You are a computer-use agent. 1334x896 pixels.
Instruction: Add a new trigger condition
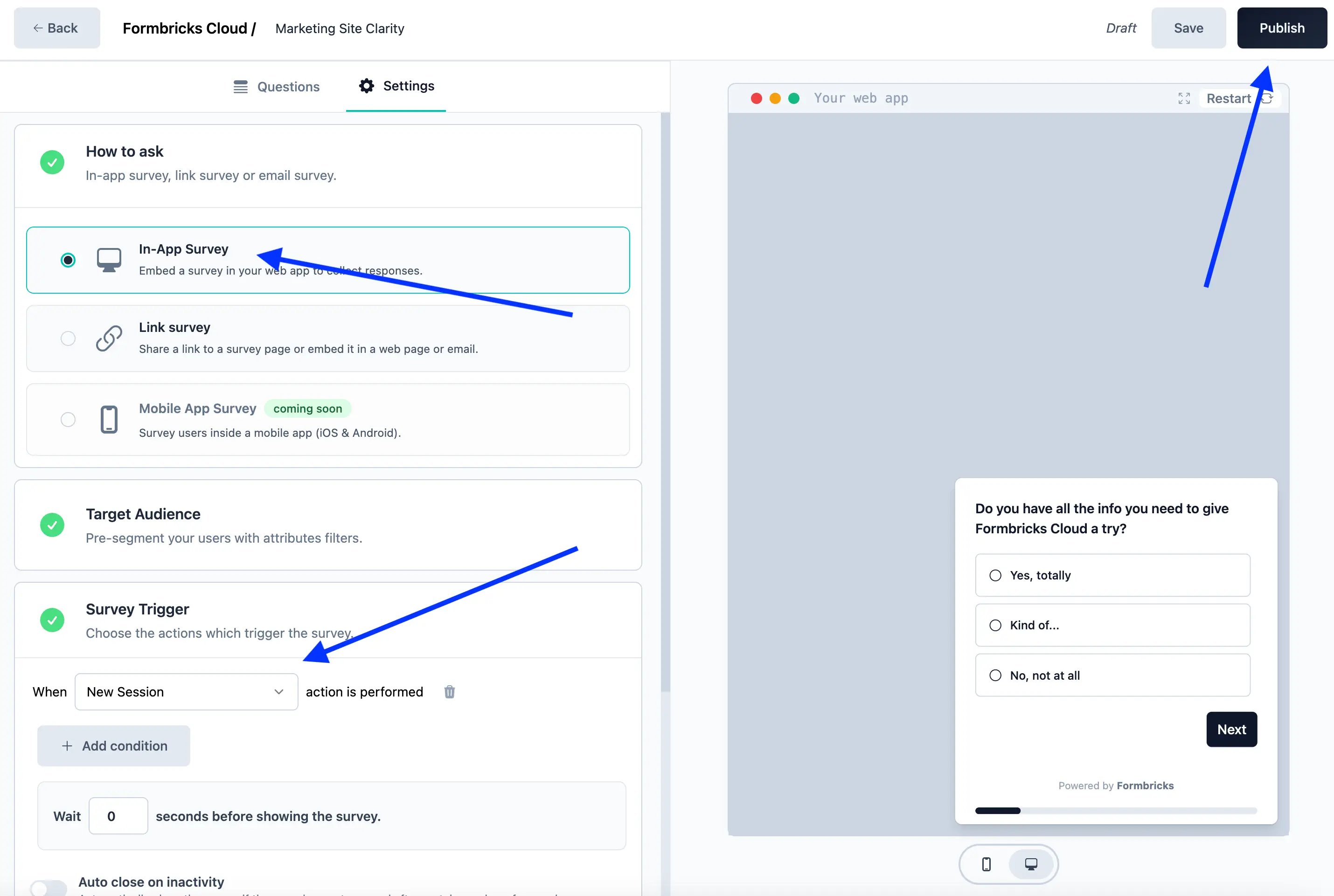coord(114,746)
